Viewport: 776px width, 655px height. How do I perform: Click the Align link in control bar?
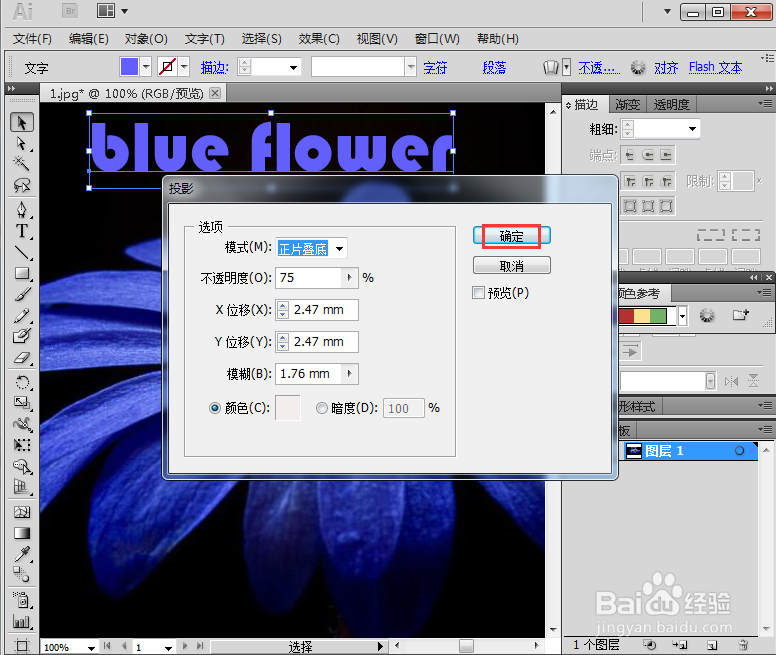(666, 67)
